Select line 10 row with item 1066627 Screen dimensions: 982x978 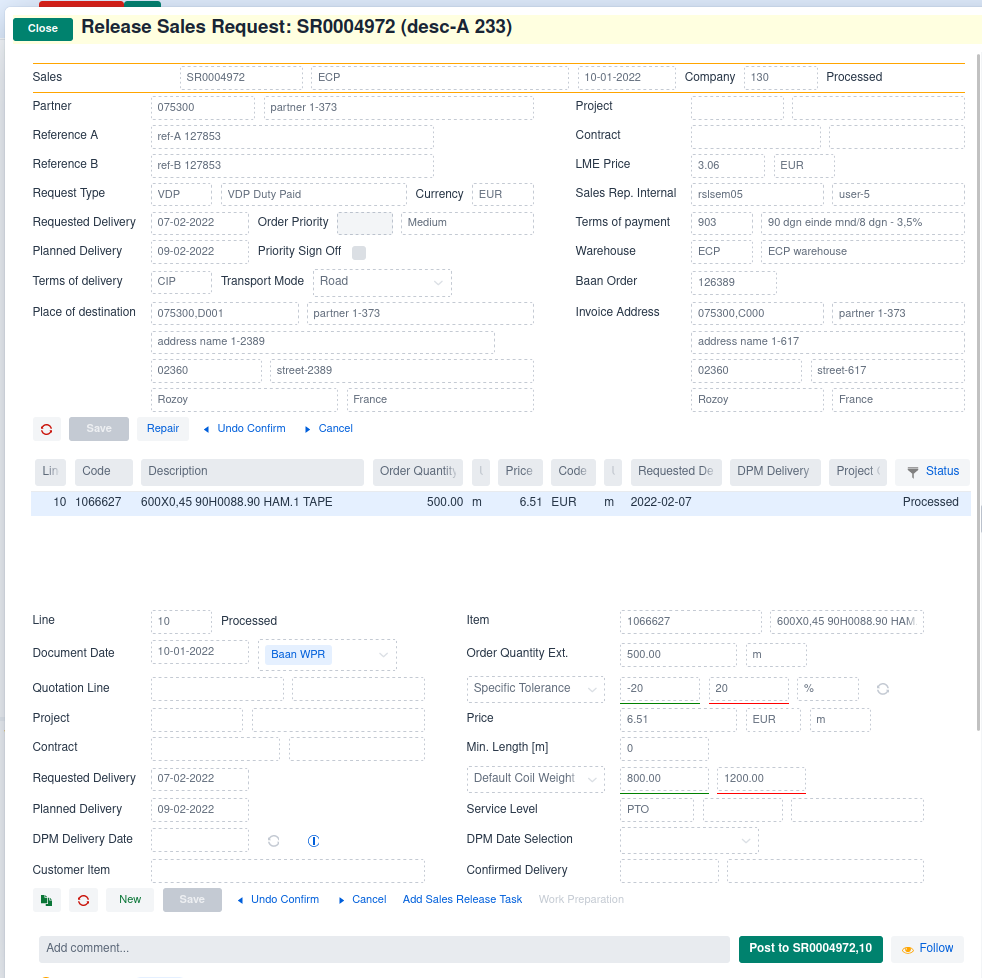(500, 503)
